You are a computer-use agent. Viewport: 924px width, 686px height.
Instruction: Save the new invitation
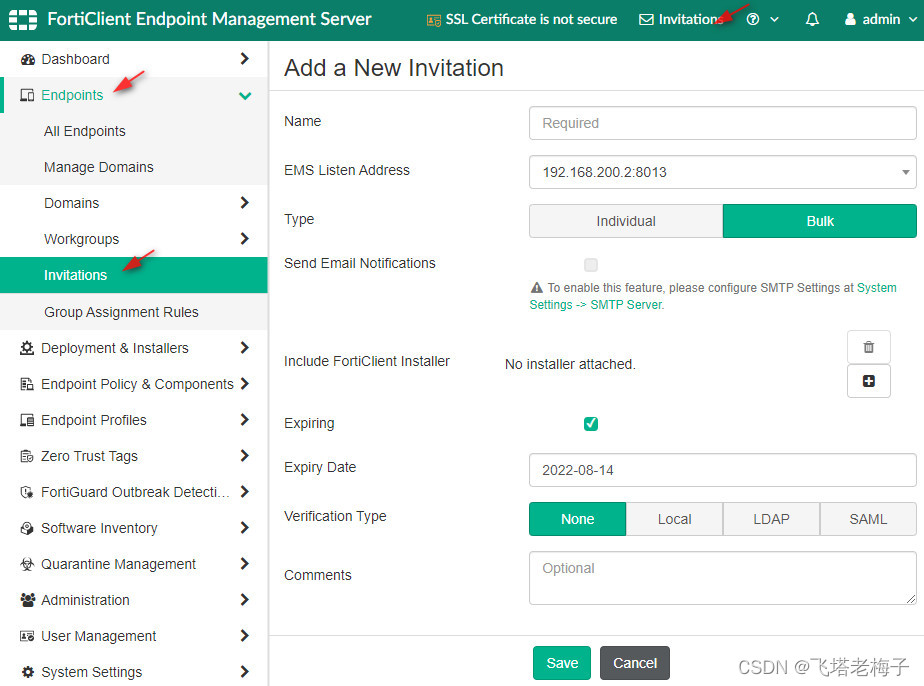point(562,663)
